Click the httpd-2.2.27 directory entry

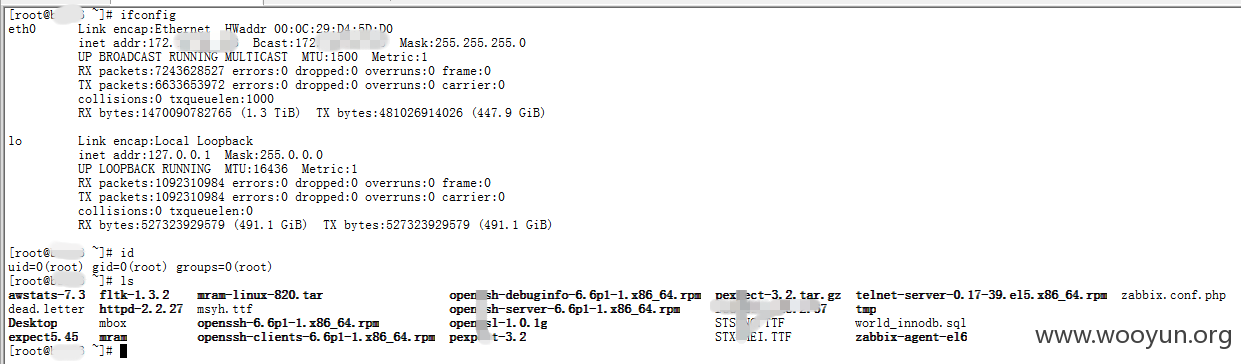(x=141, y=310)
